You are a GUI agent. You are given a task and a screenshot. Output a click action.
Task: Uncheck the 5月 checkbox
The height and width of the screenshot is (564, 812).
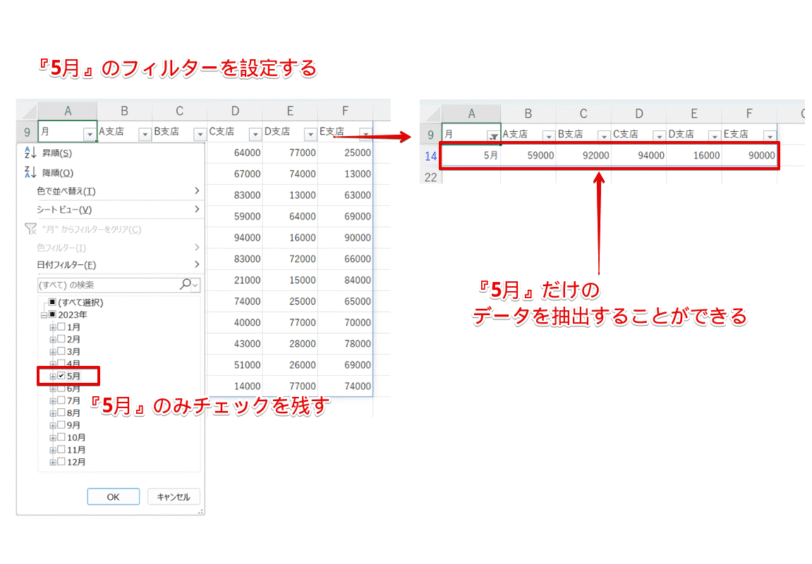click(61, 376)
